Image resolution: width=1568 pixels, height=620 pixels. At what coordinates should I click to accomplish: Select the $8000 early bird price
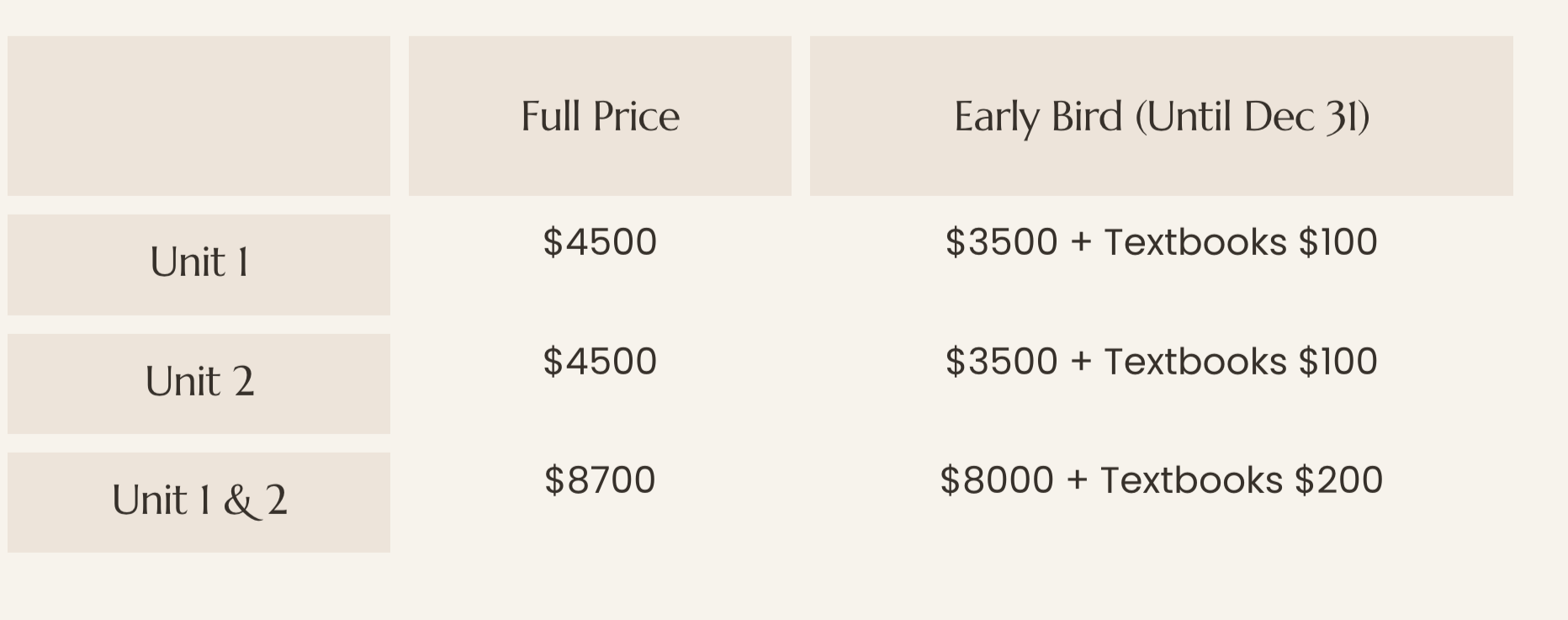997,480
